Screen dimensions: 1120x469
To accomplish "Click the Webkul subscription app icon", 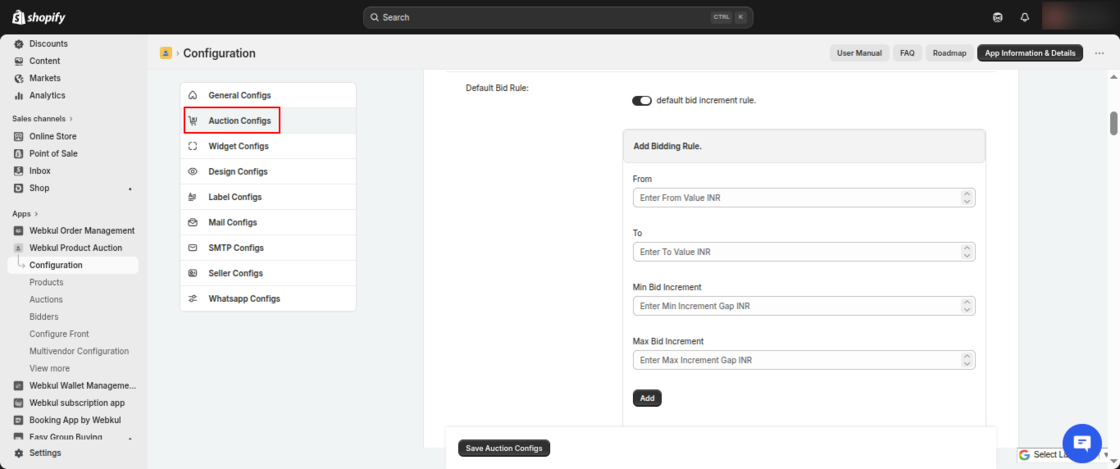I will tap(19, 403).
